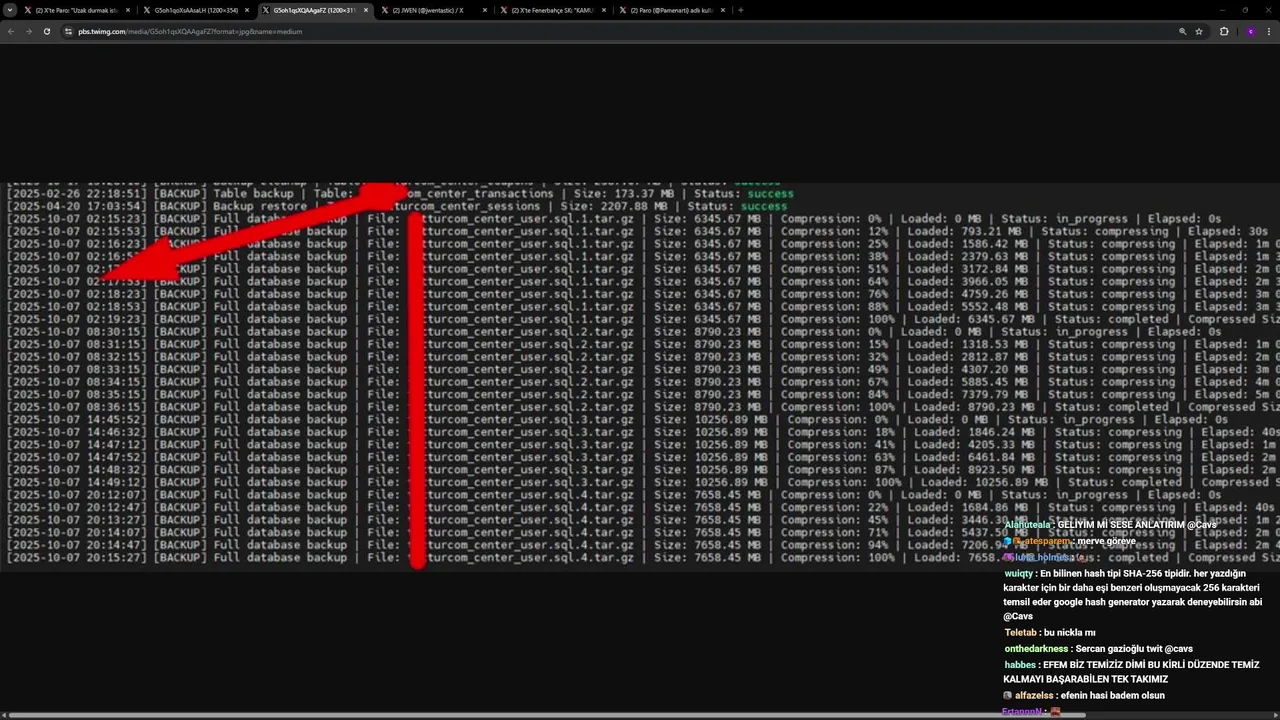This screenshot has height=720, width=1280.
Task: Click chat message "bu nickla mı"
Action: point(1069,633)
